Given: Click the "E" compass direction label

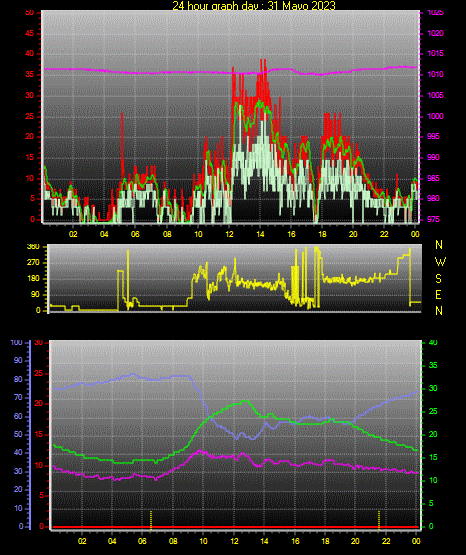Looking at the screenshot, I should (x=438, y=295).
